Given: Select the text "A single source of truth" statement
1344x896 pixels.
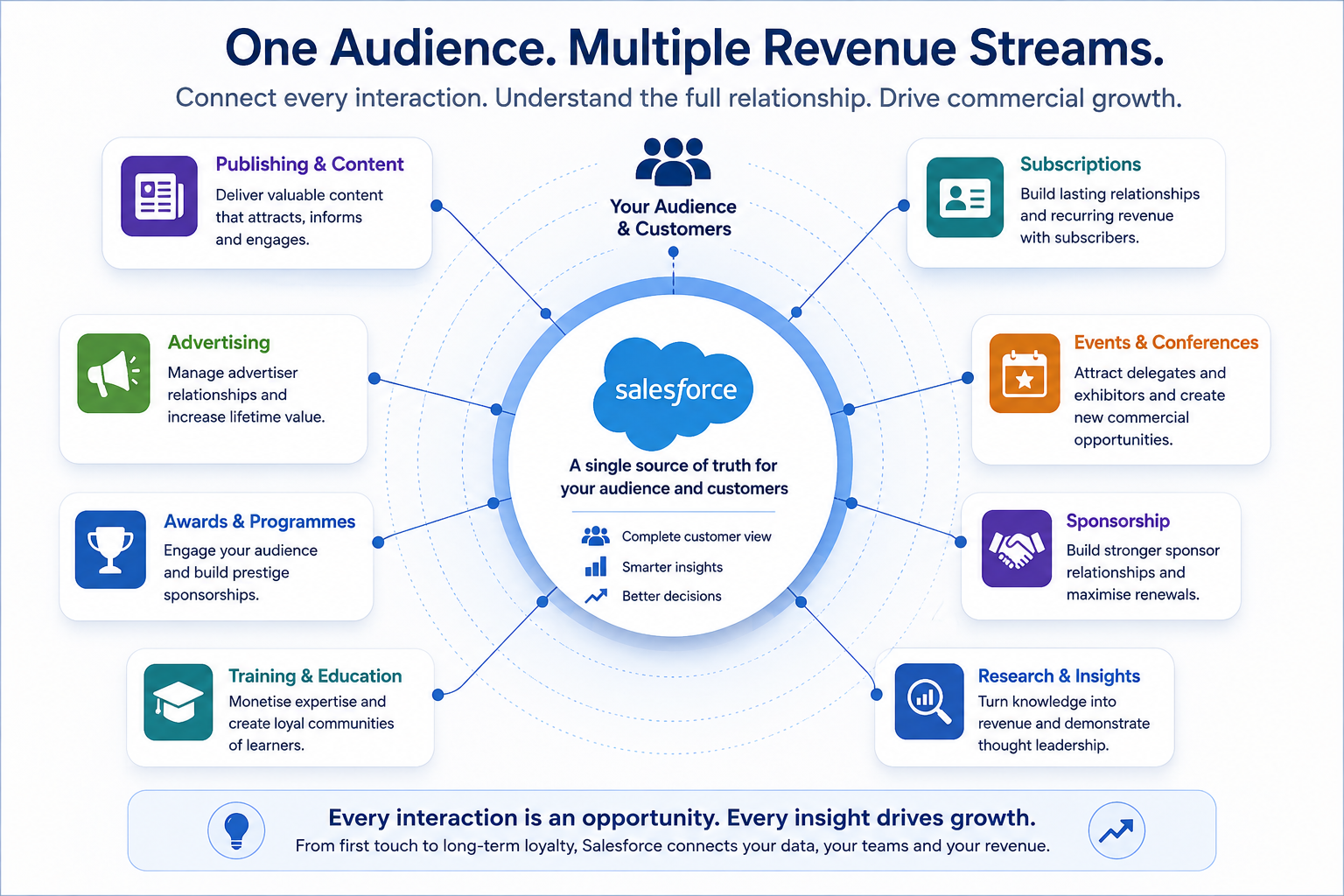Looking at the screenshot, I should coord(675,477).
